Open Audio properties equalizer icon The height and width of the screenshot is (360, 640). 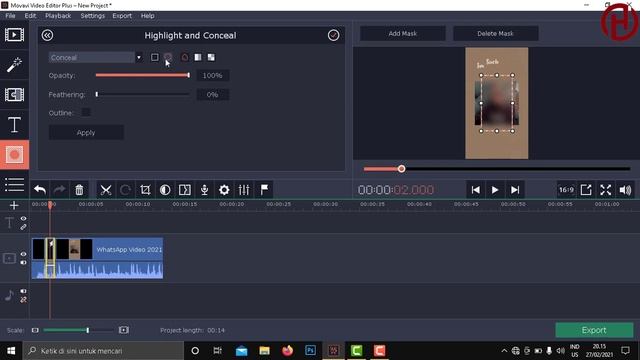point(244,190)
